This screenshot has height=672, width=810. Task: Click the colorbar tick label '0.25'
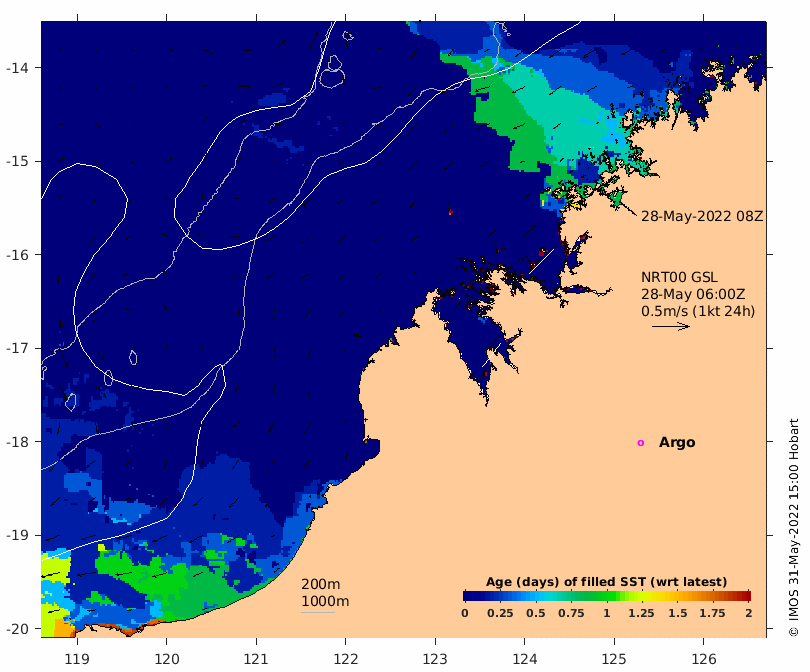[x=500, y=613]
